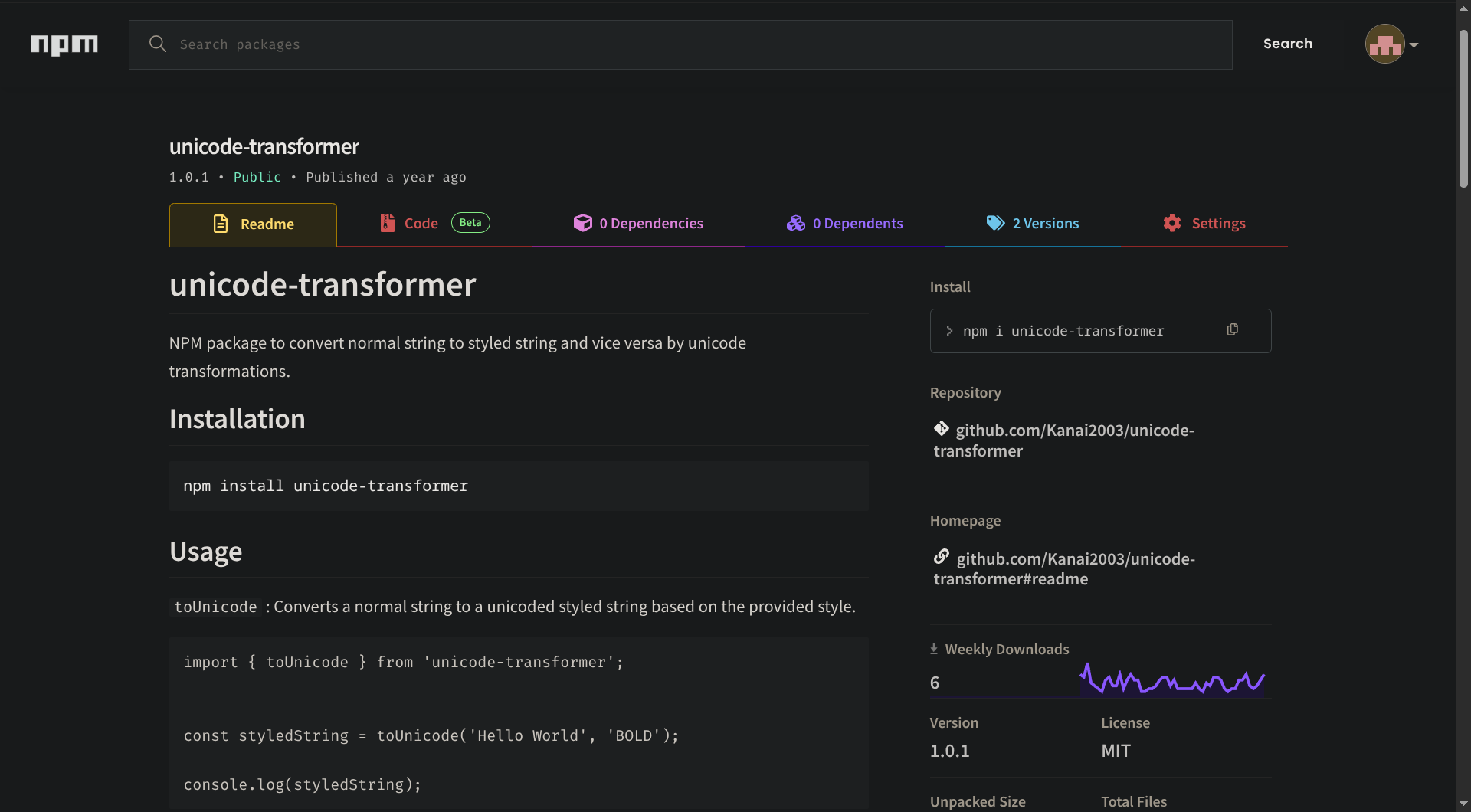This screenshot has width=1471, height=812.
Task: Select the Code tab cube icon
Action: point(388,223)
